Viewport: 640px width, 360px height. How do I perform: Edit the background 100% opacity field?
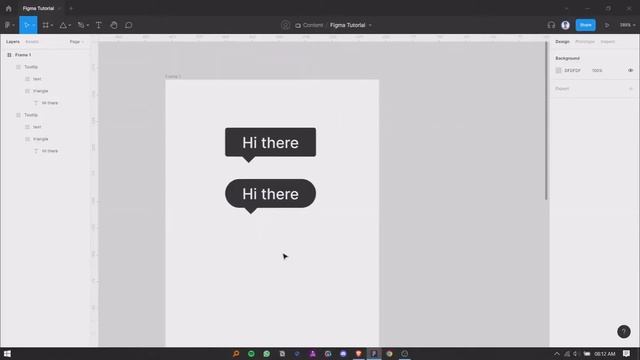(597, 70)
